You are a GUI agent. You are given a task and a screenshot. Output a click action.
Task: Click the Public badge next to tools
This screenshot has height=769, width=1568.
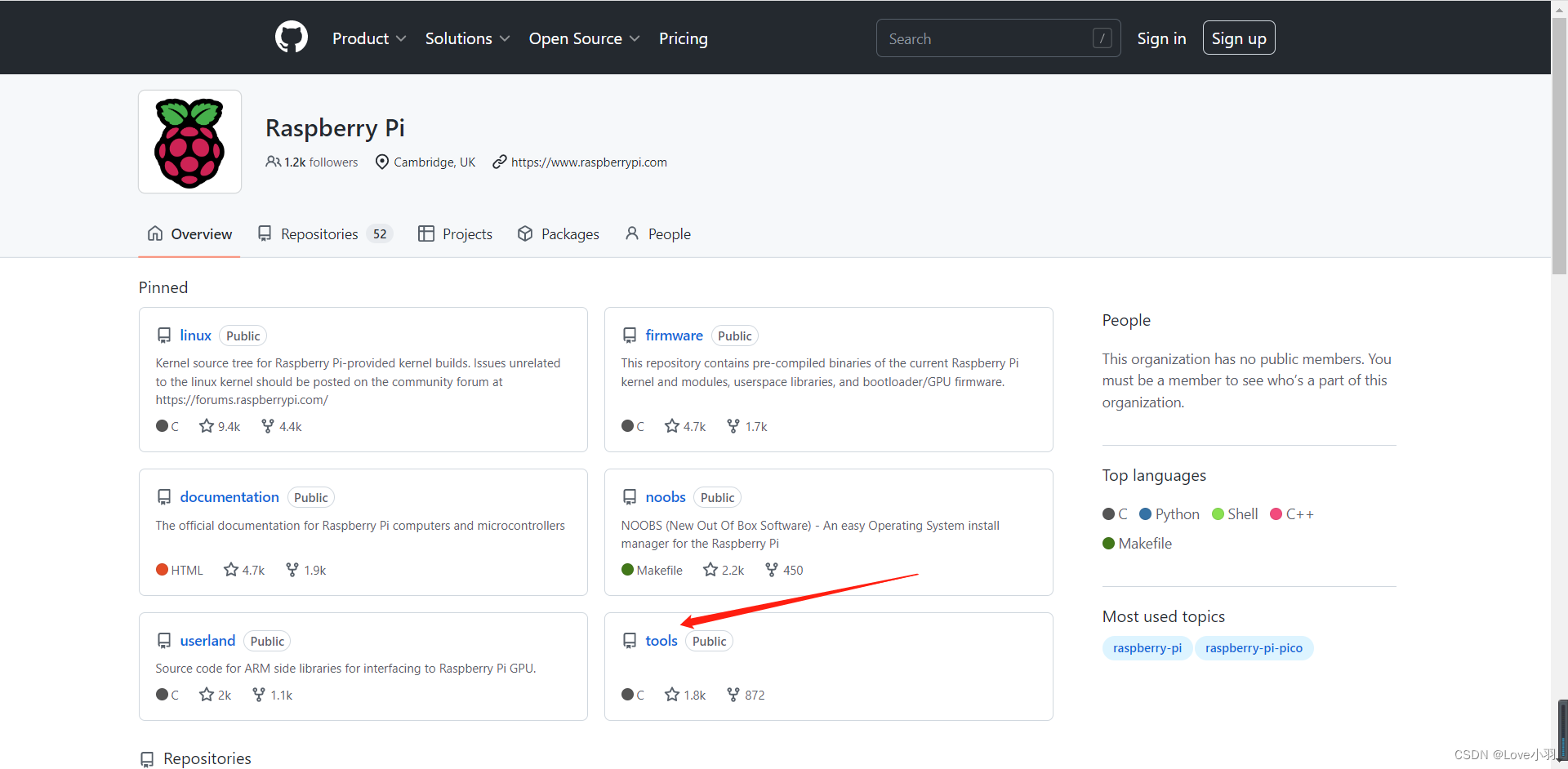tap(709, 642)
